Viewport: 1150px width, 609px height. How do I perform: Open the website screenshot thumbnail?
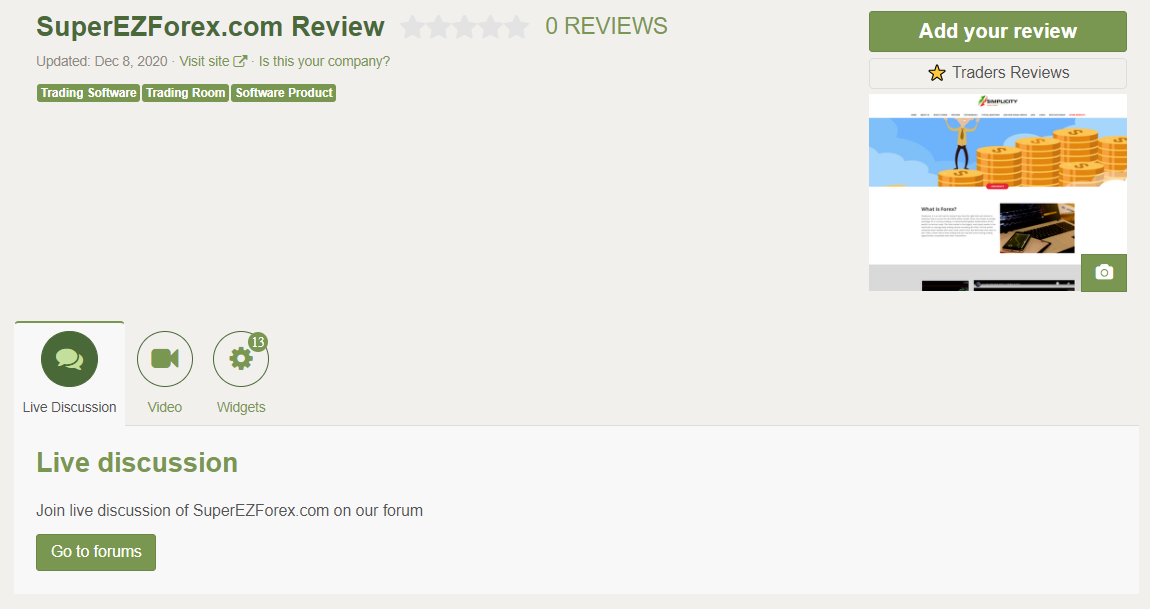click(x=997, y=192)
